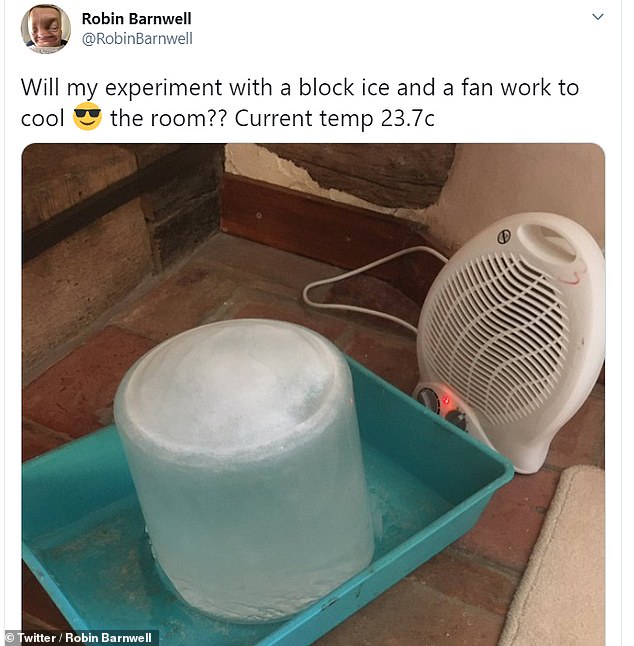
Task: Click the "23.7c" temperature text
Action: pos(407,119)
